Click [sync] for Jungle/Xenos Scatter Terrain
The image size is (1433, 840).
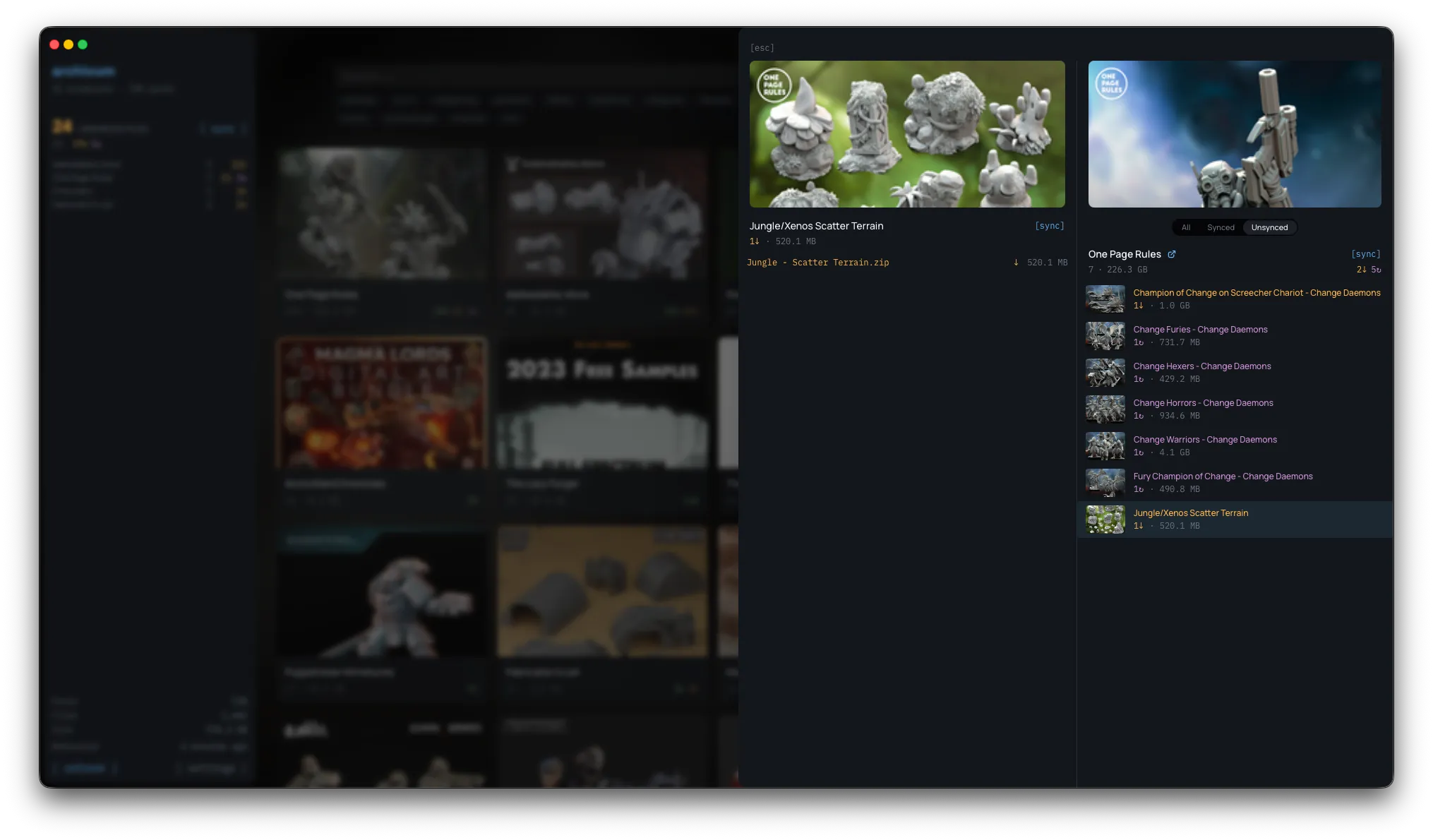1050,225
